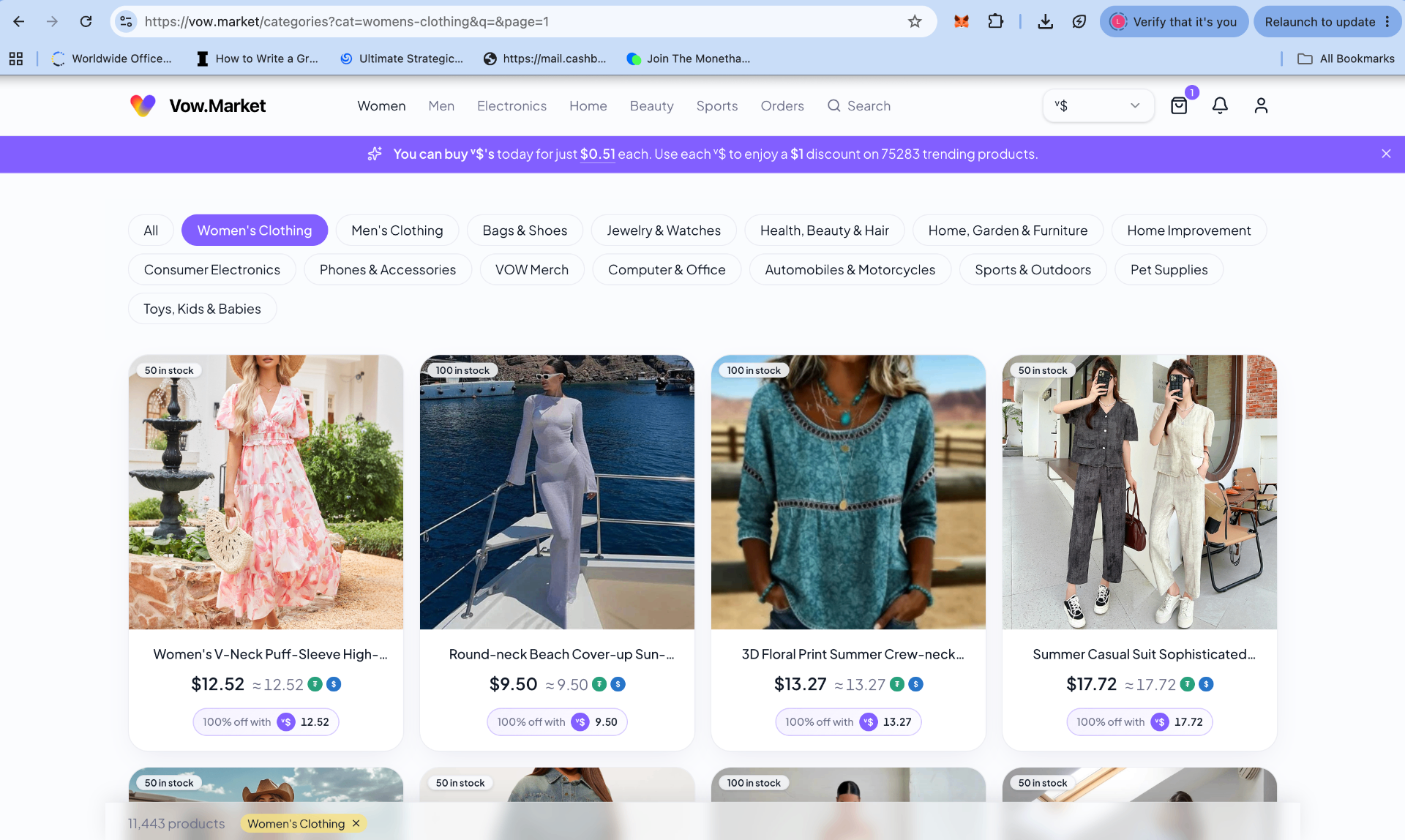Select the Health, Beauty & Hair chip
1405x840 pixels.
825,230
